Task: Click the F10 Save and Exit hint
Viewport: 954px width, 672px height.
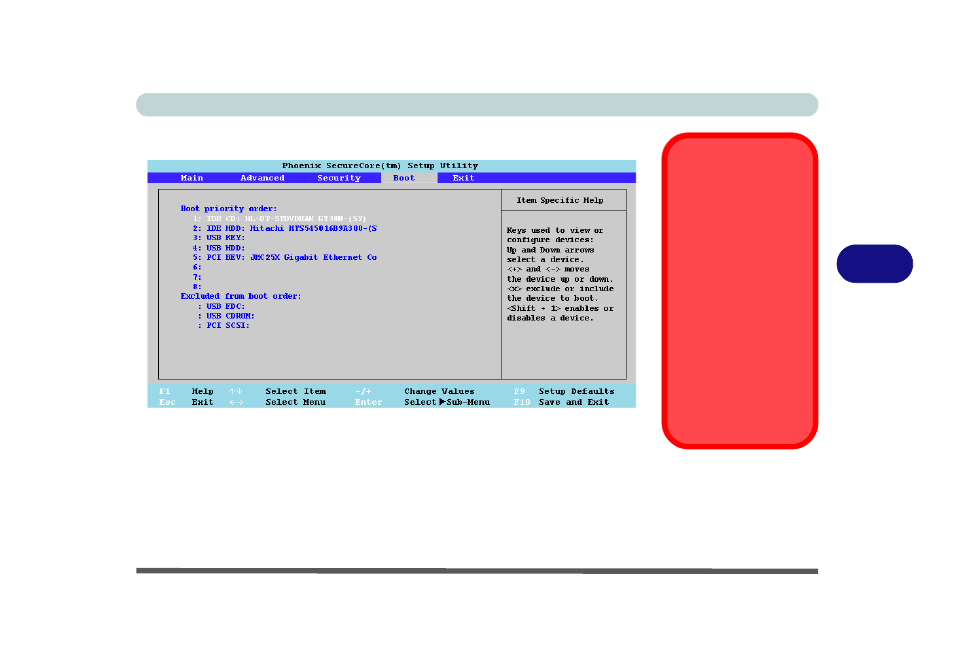Action: click(562, 403)
